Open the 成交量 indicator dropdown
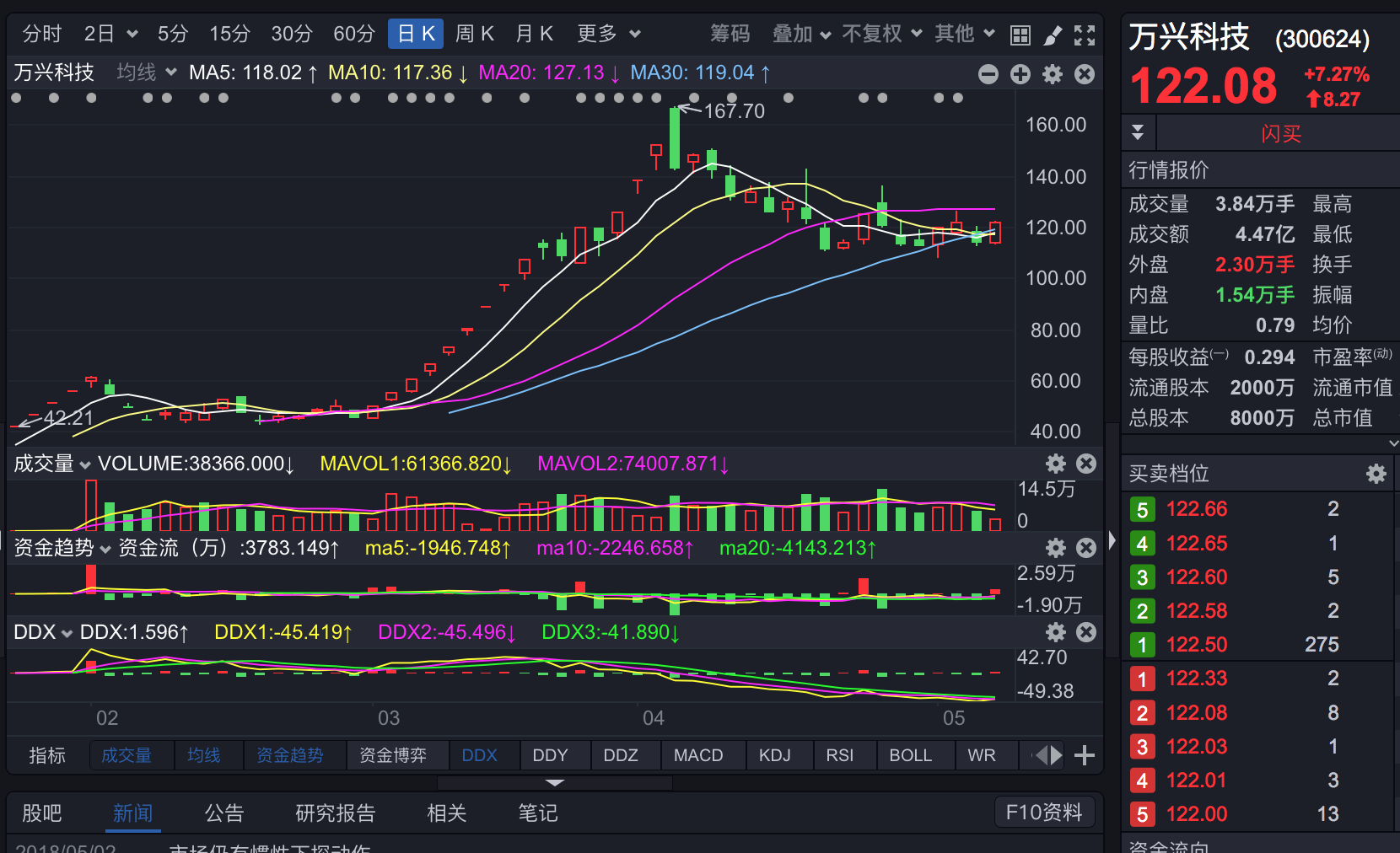This screenshot has height=853, width=1400. (52, 464)
